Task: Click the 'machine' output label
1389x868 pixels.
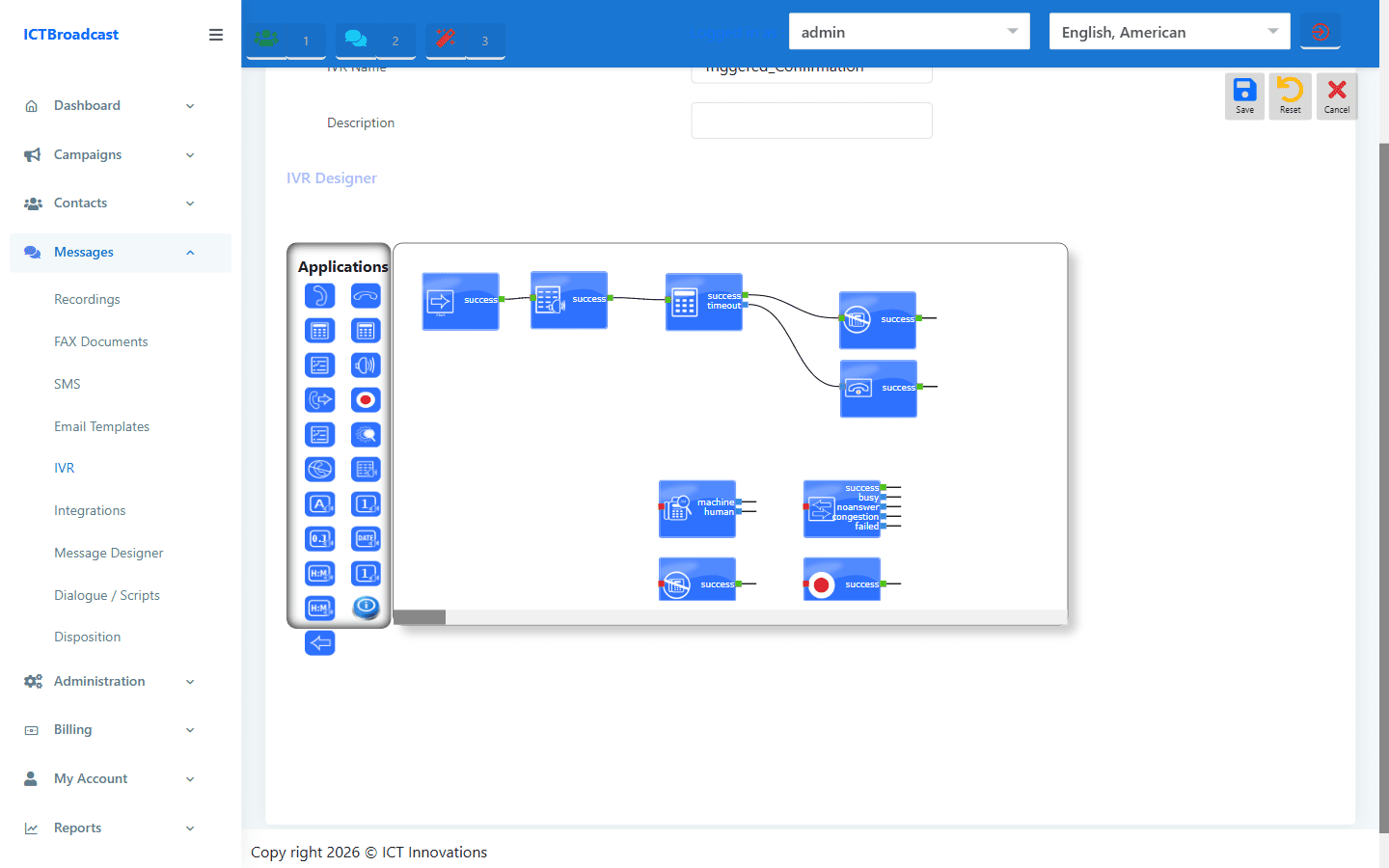Action: (716, 502)
